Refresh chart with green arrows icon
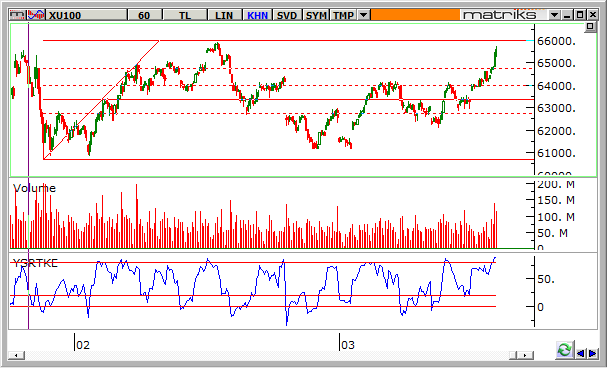The height and width of the screenshot is (368, 607). coord(565,350)
